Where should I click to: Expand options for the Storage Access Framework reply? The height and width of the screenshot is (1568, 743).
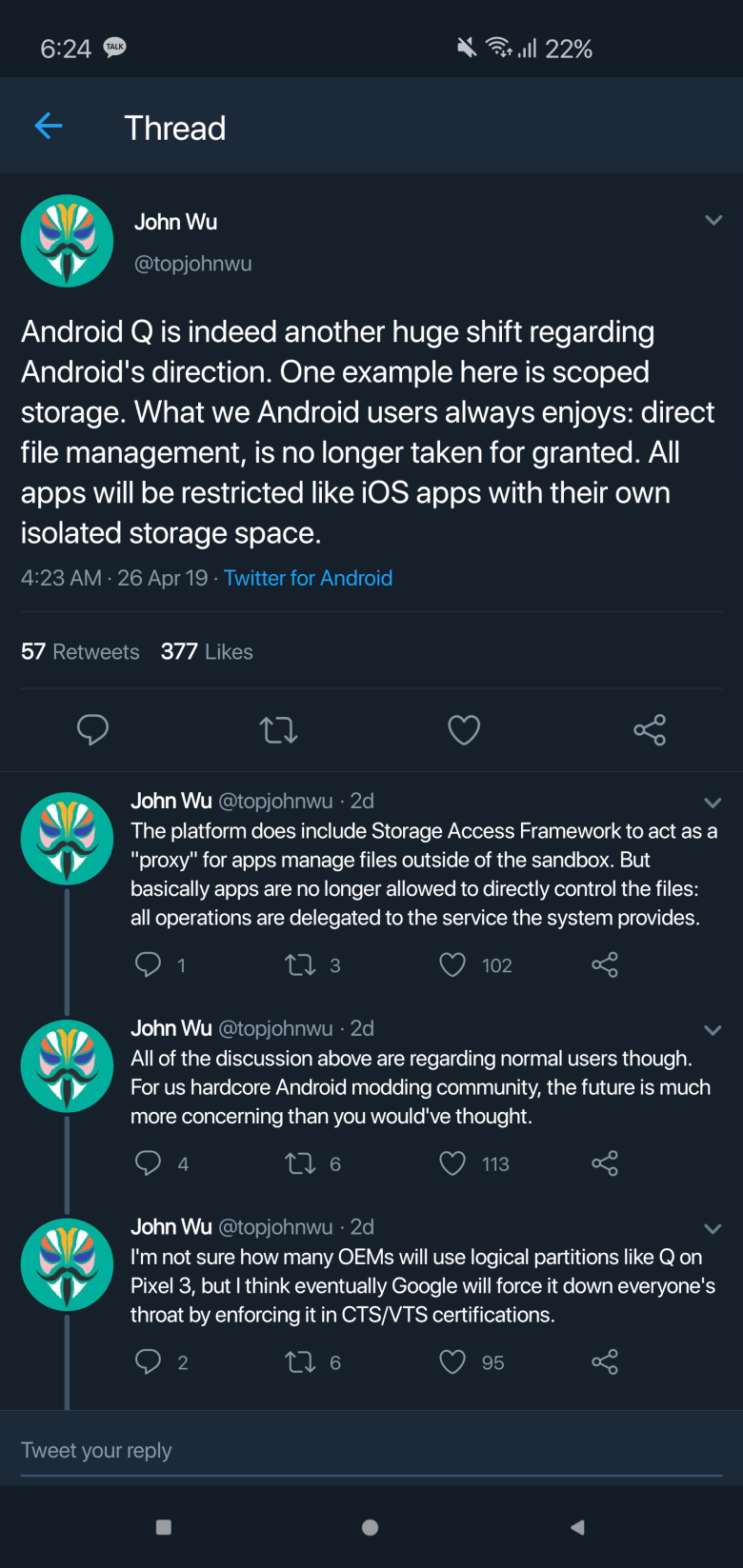click(713, 803)
